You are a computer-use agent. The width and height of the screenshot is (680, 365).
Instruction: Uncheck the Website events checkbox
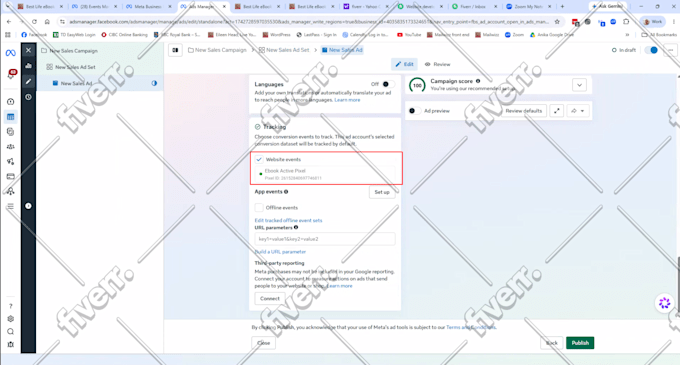259,159
